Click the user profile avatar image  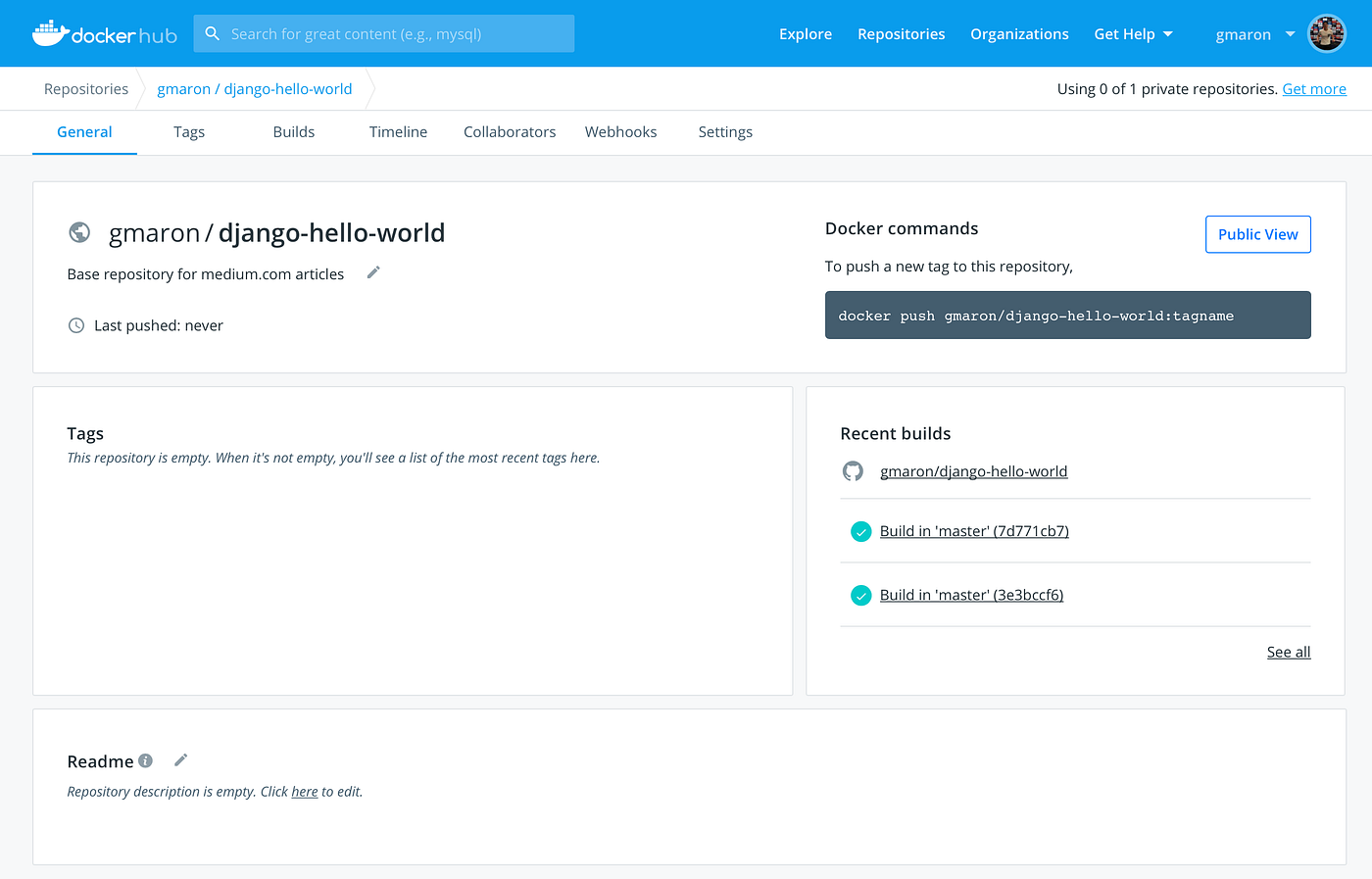[x=1326, y=32]
